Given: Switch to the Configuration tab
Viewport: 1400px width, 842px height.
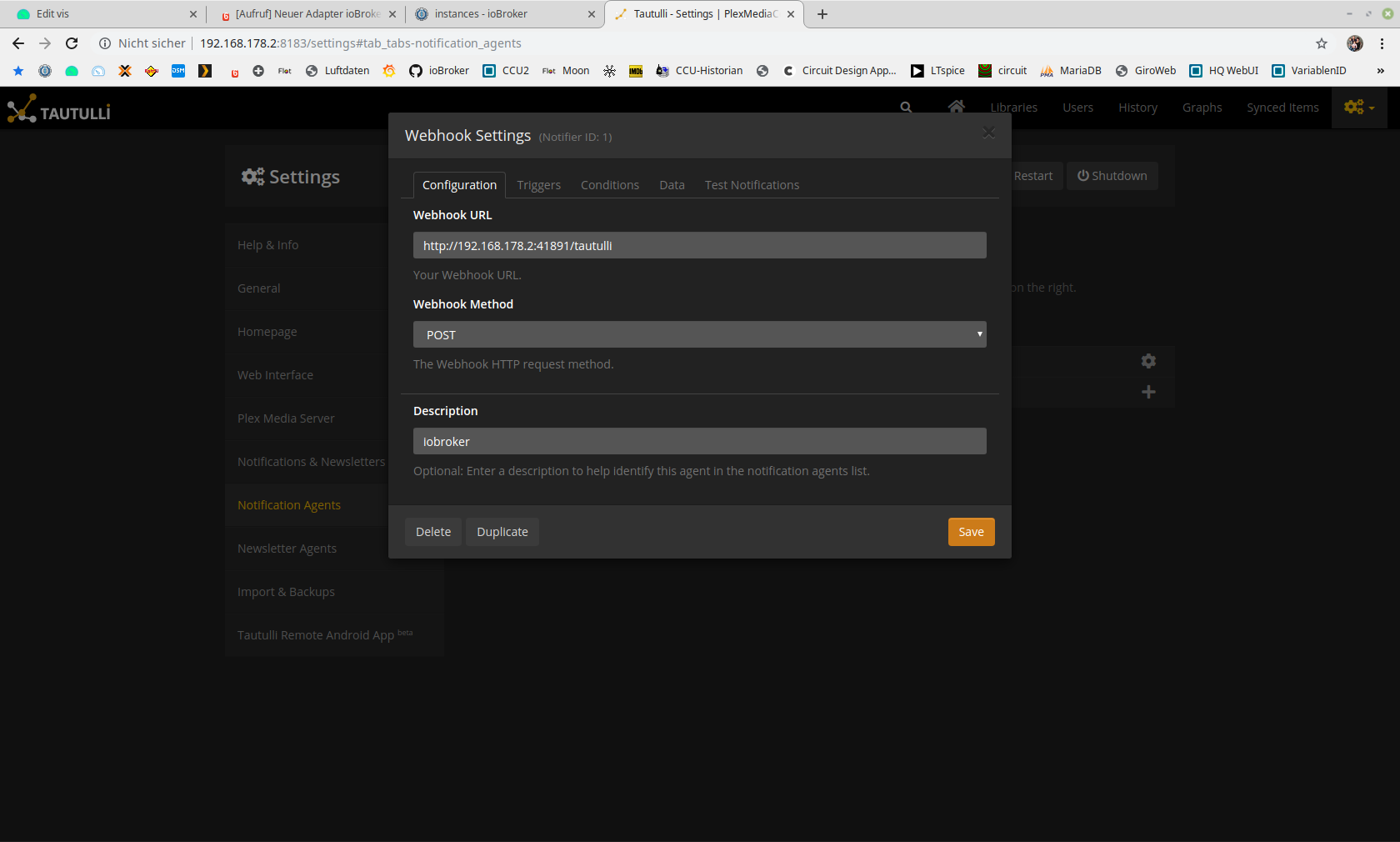Looking at the screenshot, I should (x=459, y=185).
